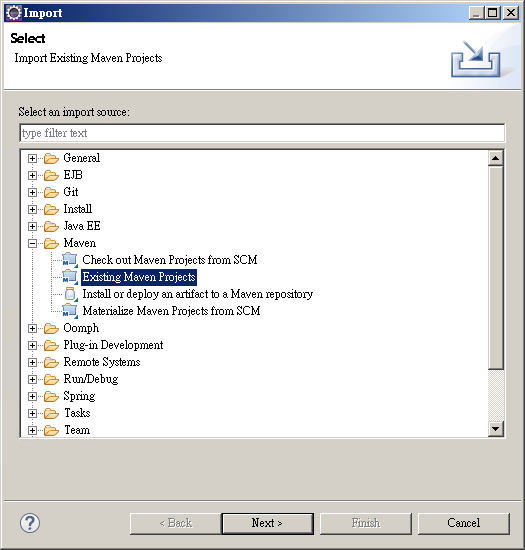This screenshot has height=550, width=525.
Task: Select the Plug-in Development label
Action: [113, 345]
